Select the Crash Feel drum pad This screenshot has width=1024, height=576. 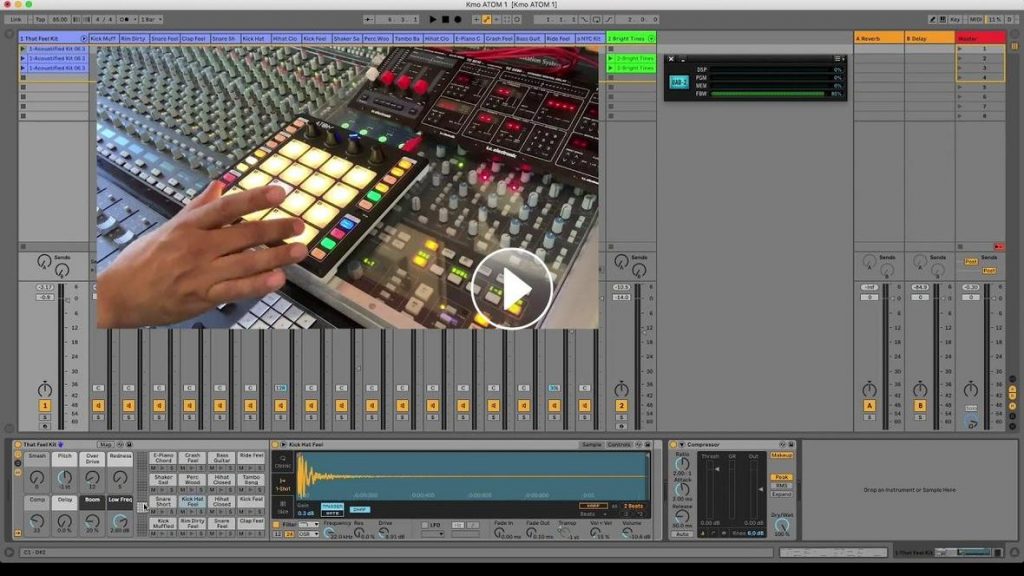pos(192,458)
